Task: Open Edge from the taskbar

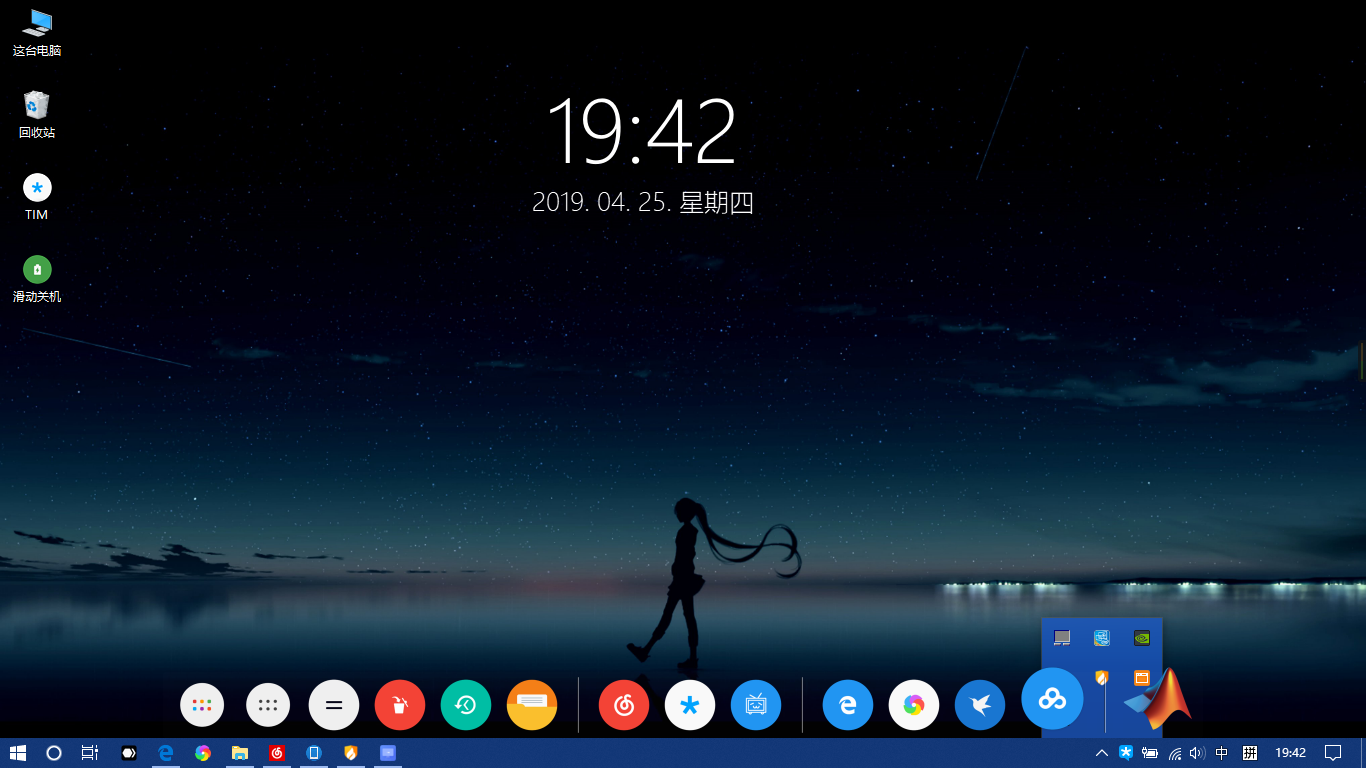Action: (166, 753)
